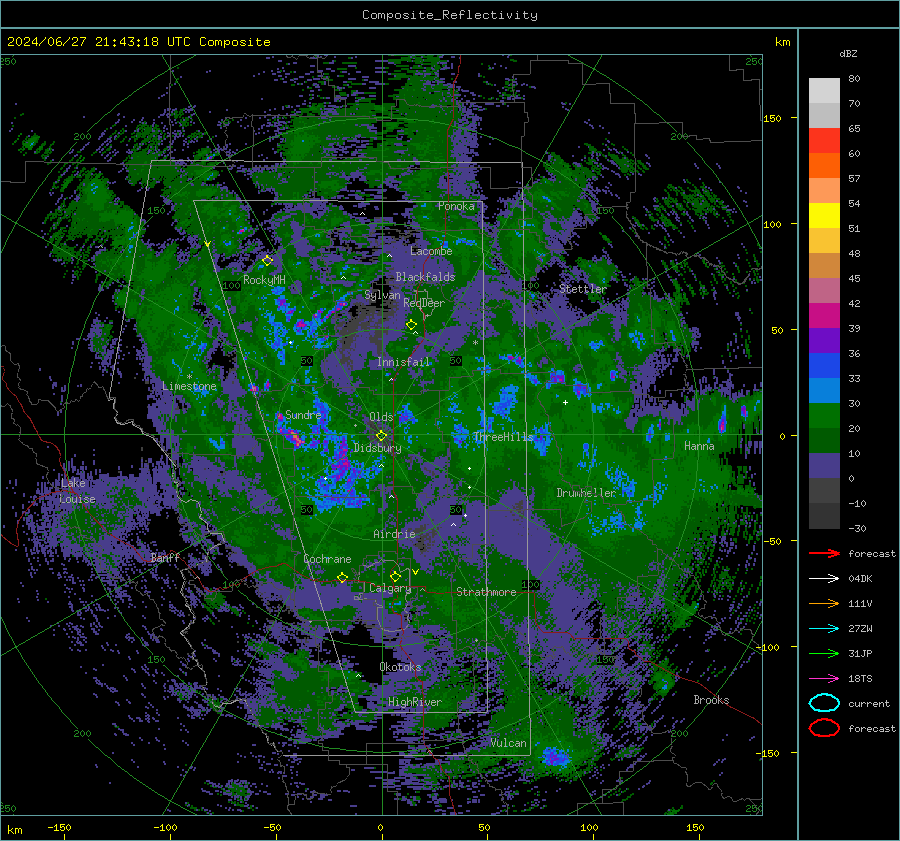Pick the bright yellow swatch between 54 and 51 dBZ
The image size is (900, 841).
pyautogui.click(x=824, y=215)
